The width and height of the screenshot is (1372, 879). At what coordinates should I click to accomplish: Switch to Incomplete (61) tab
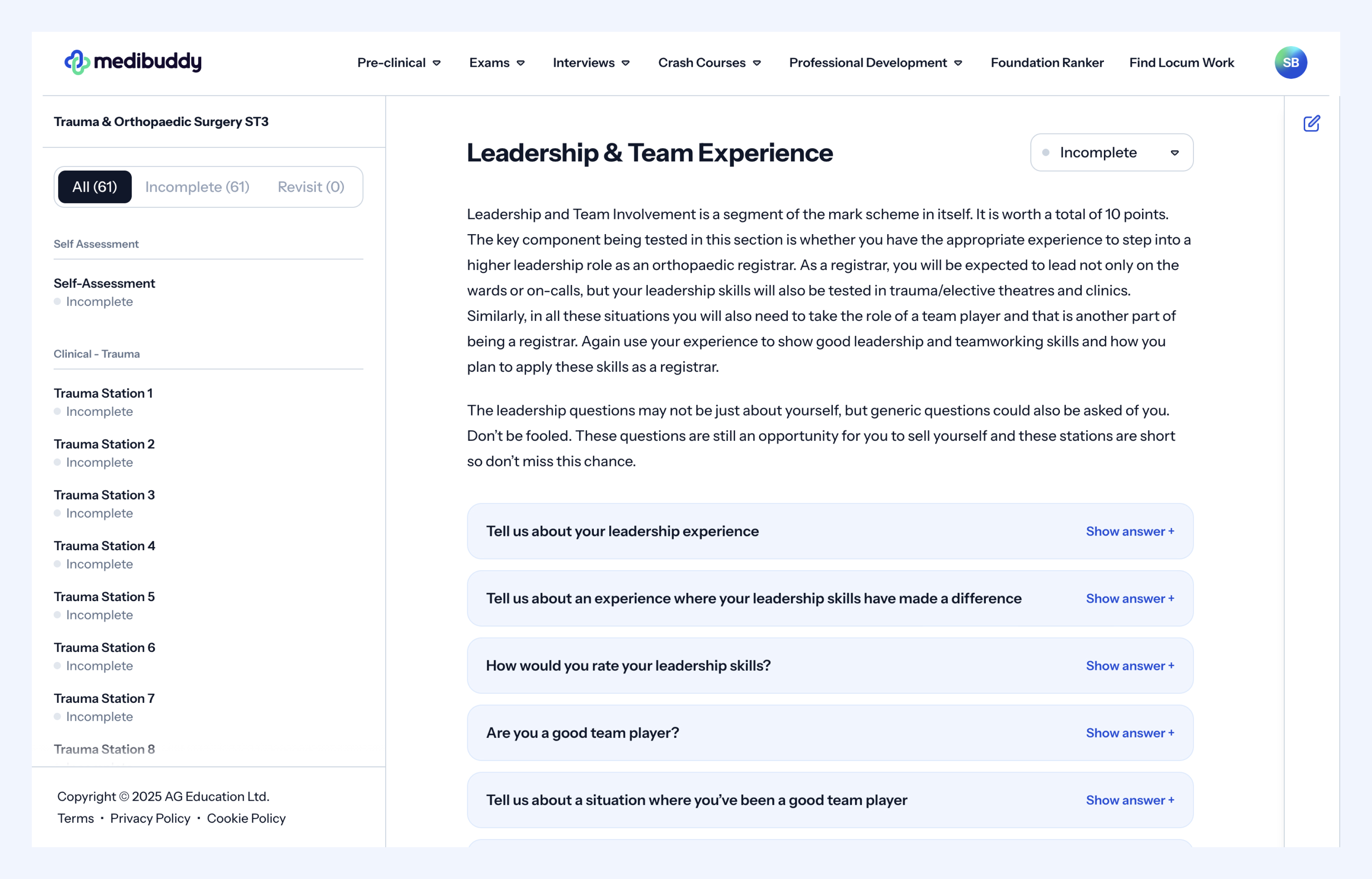[x=197, y=186]
